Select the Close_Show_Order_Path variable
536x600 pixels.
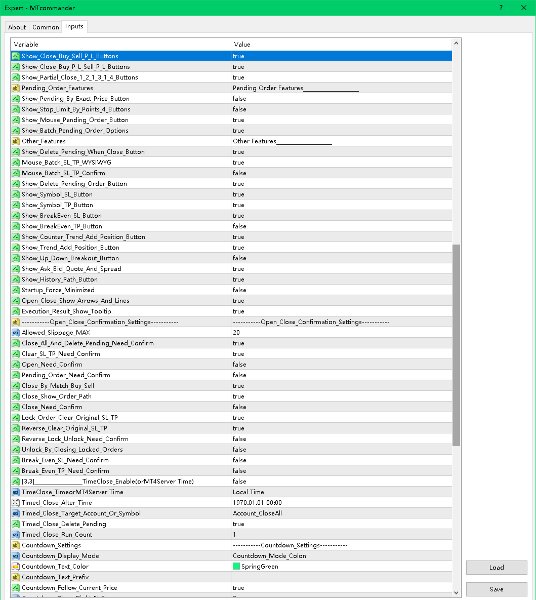[56, 396]
